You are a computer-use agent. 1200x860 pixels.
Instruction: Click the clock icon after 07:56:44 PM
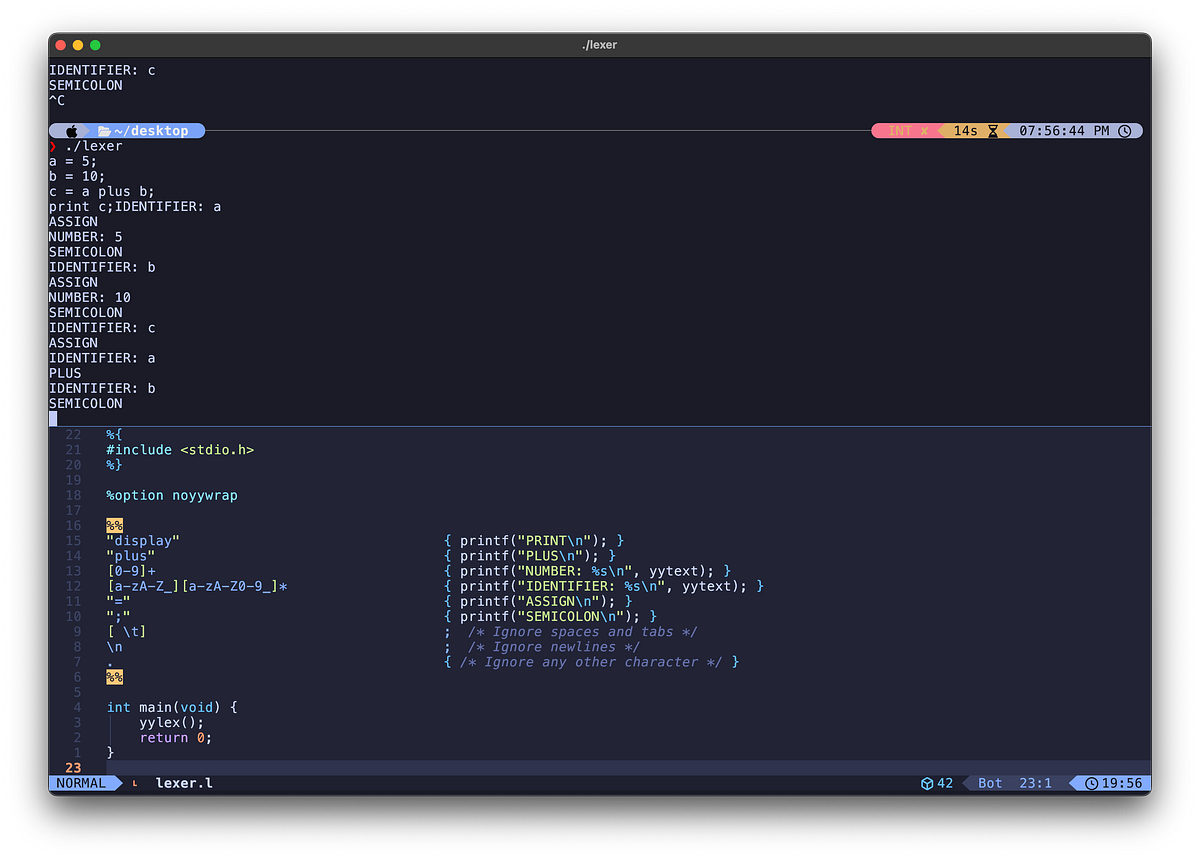(x=1126, y=130)
